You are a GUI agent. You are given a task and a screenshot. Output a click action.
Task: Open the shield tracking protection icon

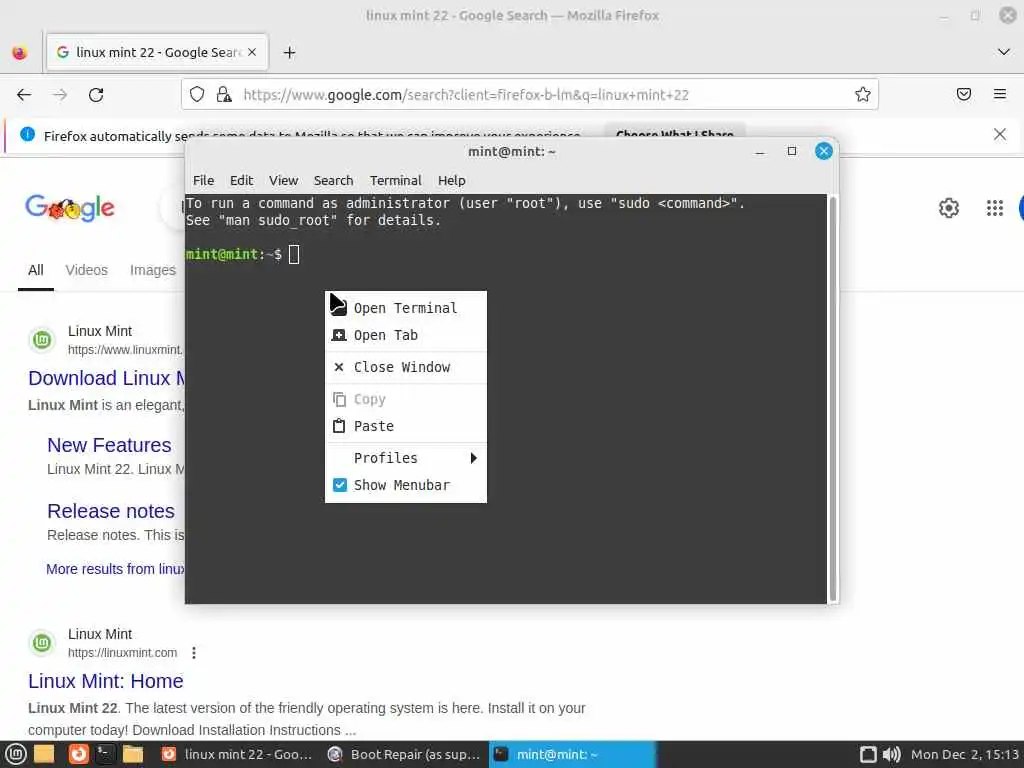[x=197, y=95]
